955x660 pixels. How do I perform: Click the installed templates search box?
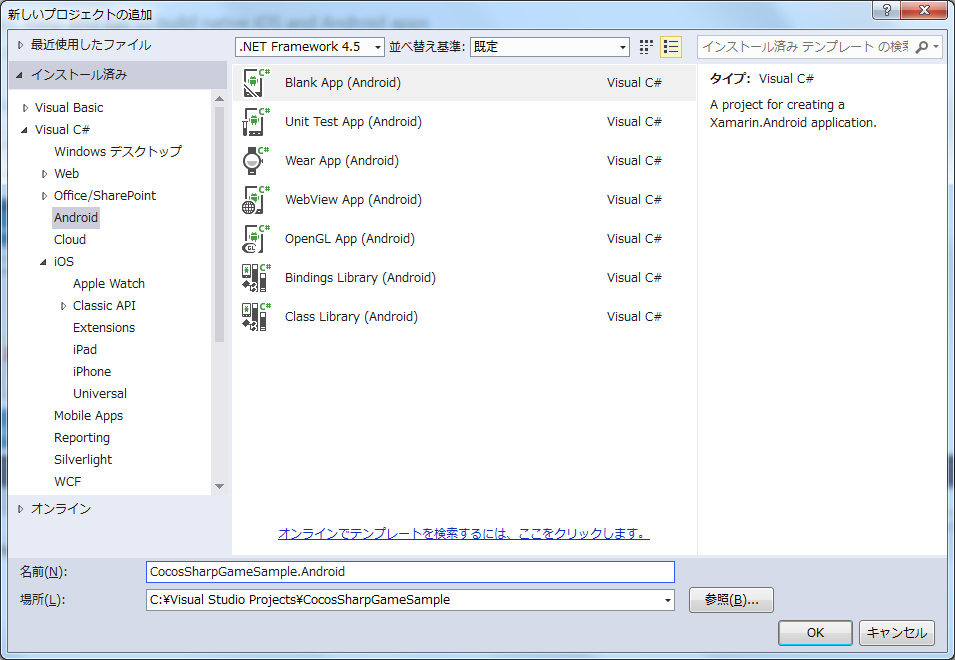(x=805, y=47)
